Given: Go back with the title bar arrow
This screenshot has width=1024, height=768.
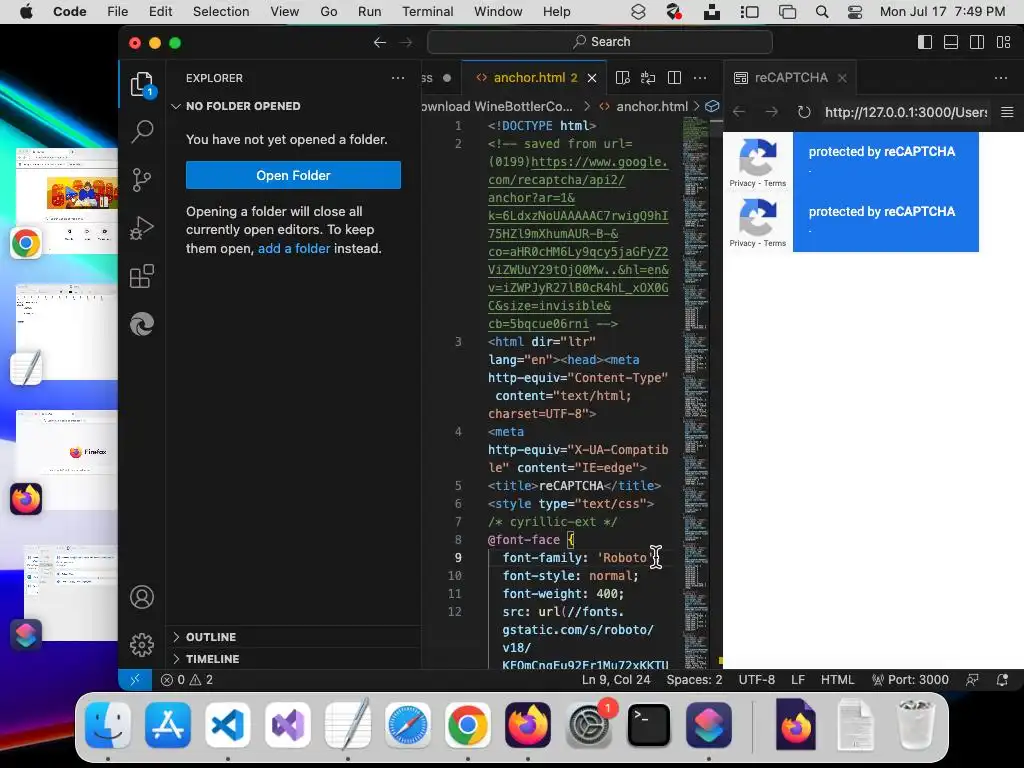Looking at the screenshot, I should 380,42.
